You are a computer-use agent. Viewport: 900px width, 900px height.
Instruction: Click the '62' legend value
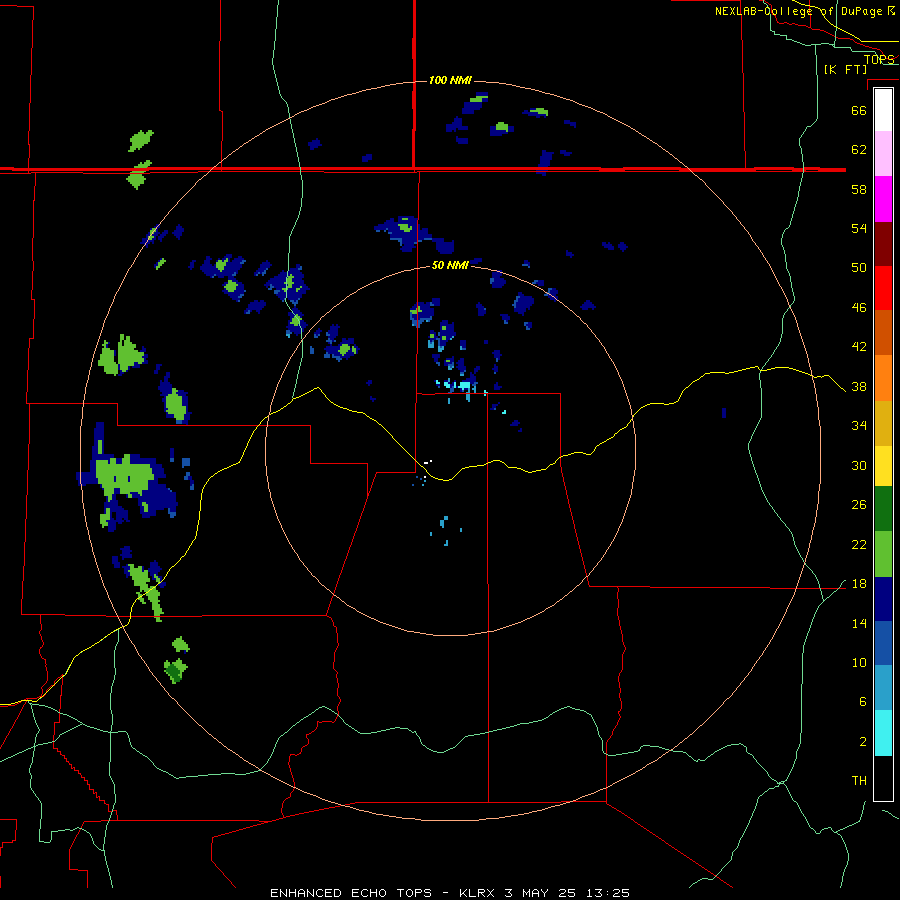859,150
